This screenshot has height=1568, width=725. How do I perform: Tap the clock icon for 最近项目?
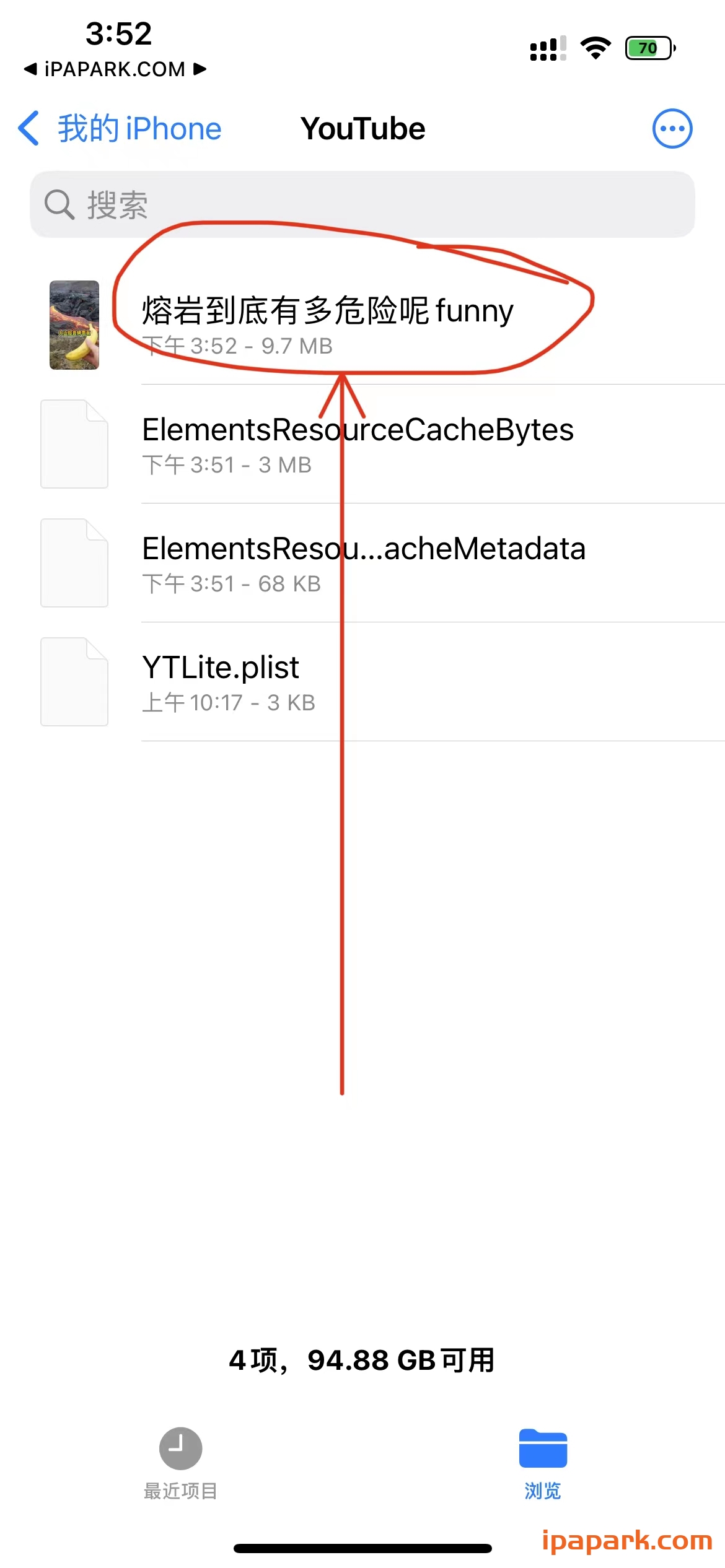click(180, 1448)
